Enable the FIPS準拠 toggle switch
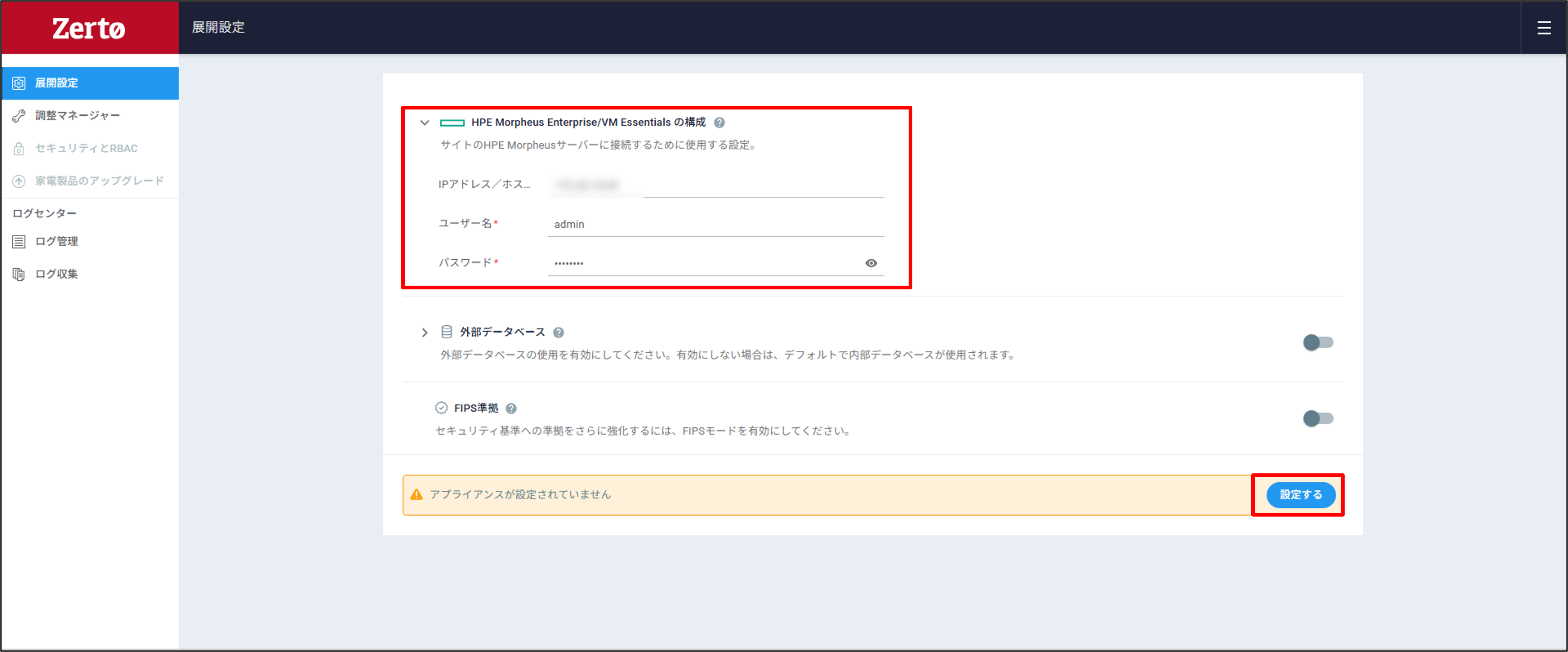 tap(1318, 419)
